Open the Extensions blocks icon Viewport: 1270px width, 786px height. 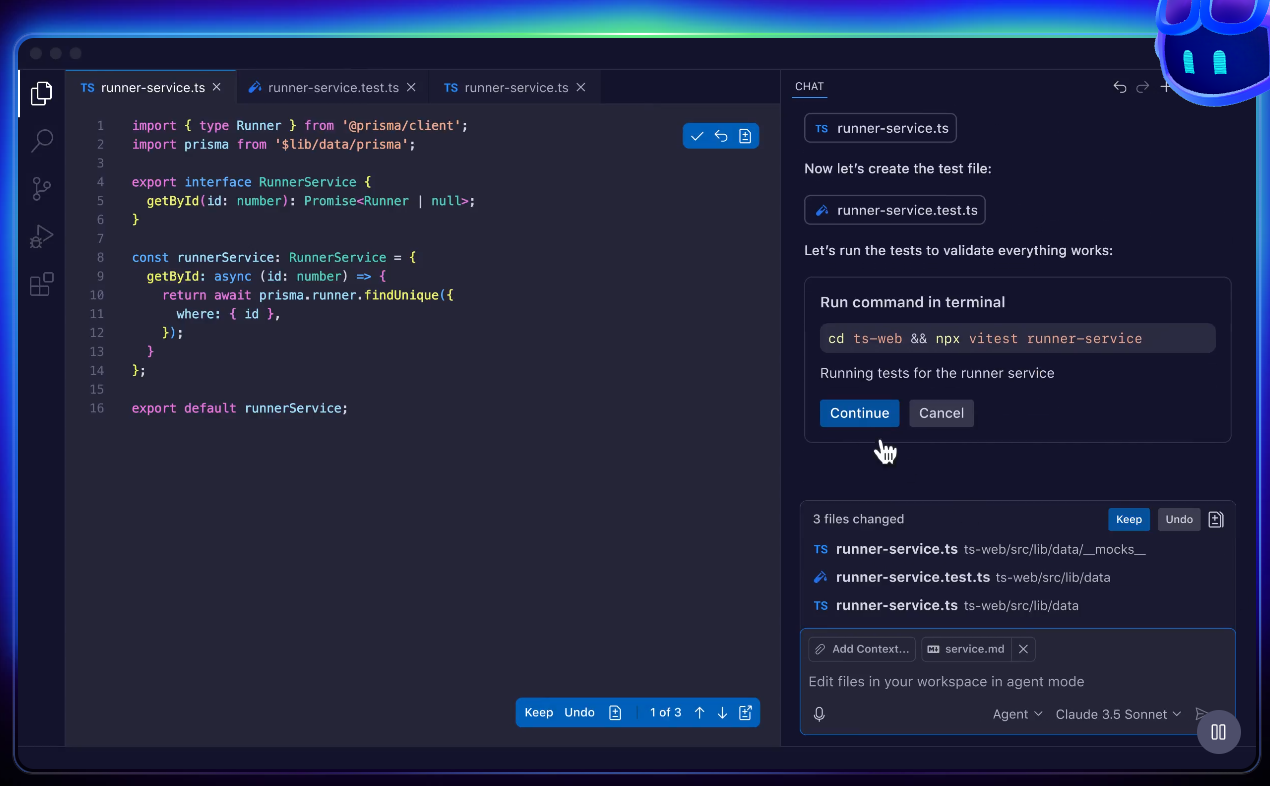coord(41,285)
